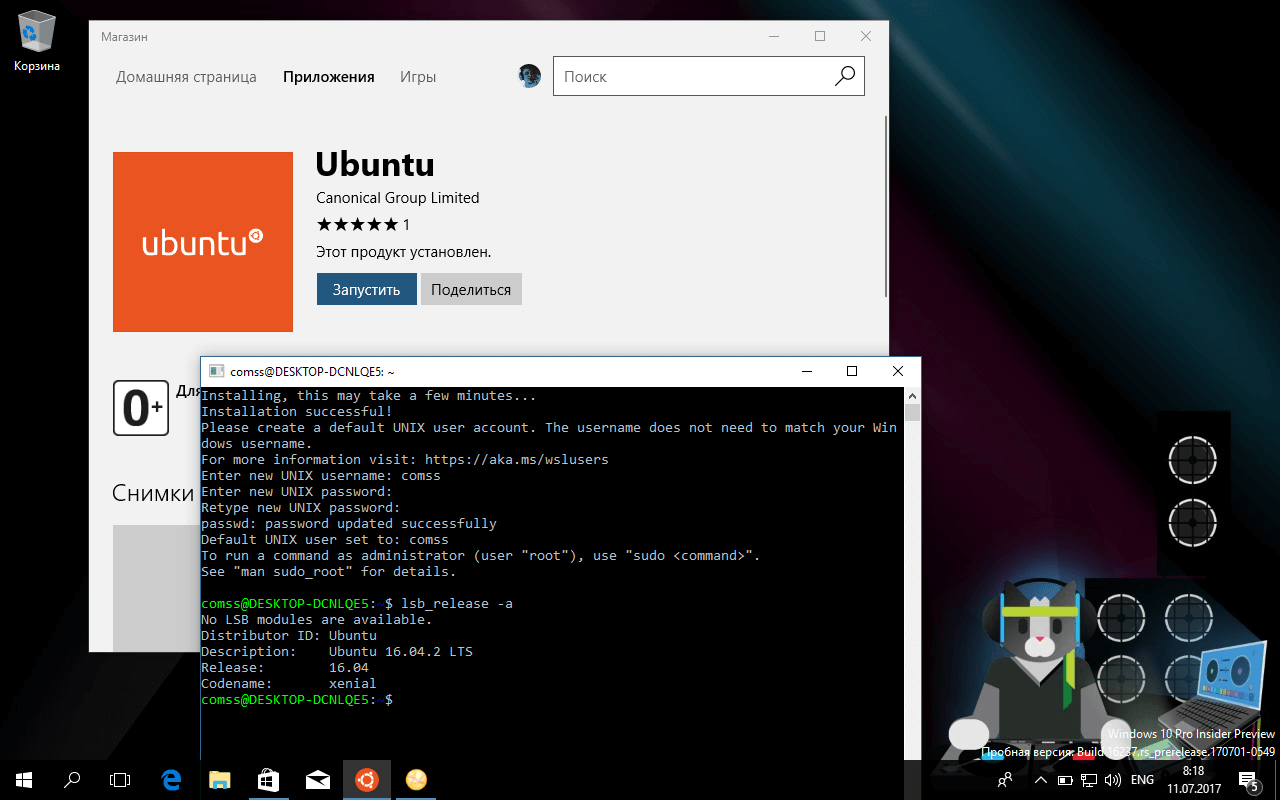Switch to the Игры tab

tap(418, 76)
